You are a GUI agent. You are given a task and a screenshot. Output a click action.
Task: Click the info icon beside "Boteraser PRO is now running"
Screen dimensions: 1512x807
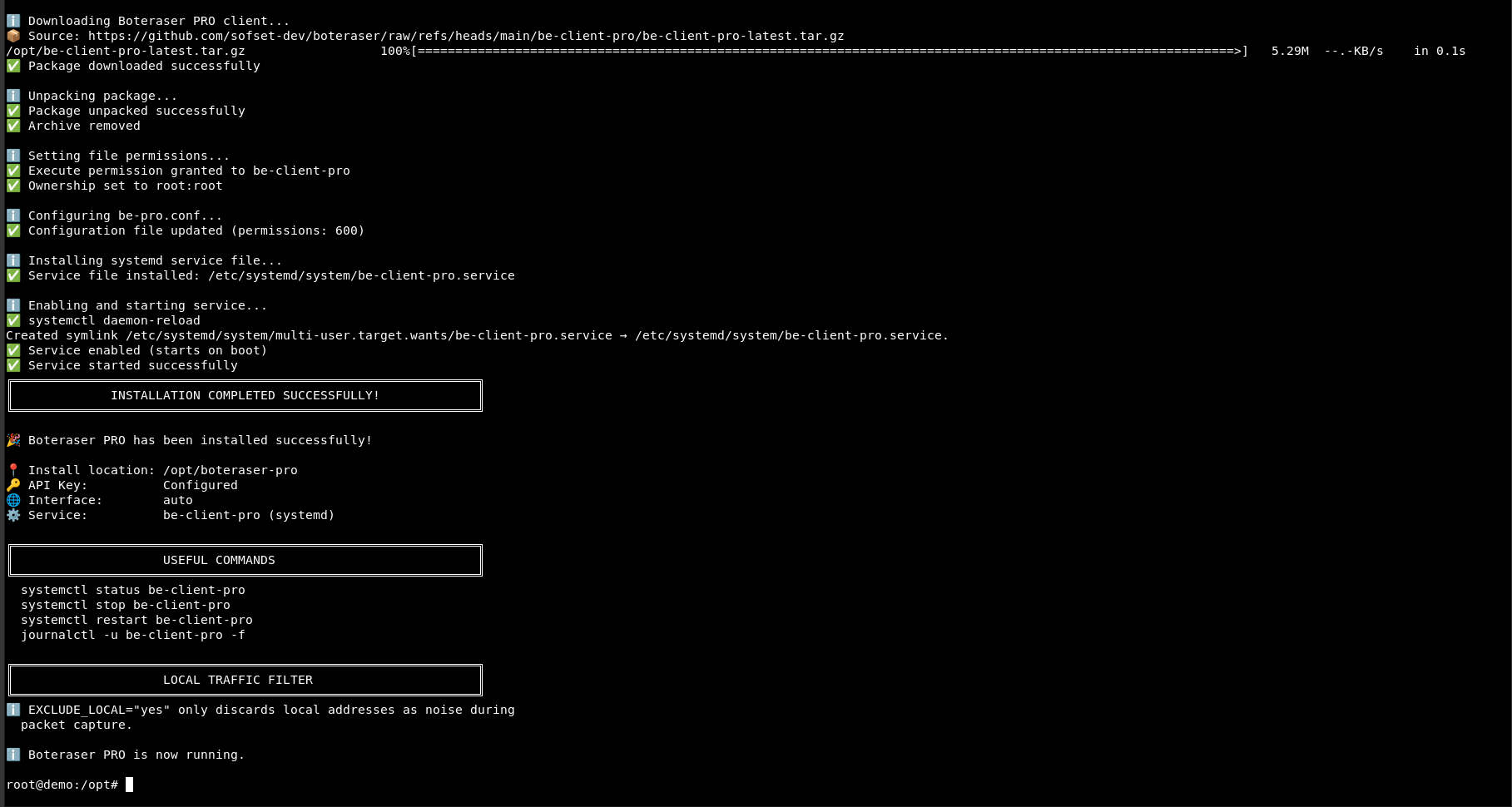tap(13, 755)
